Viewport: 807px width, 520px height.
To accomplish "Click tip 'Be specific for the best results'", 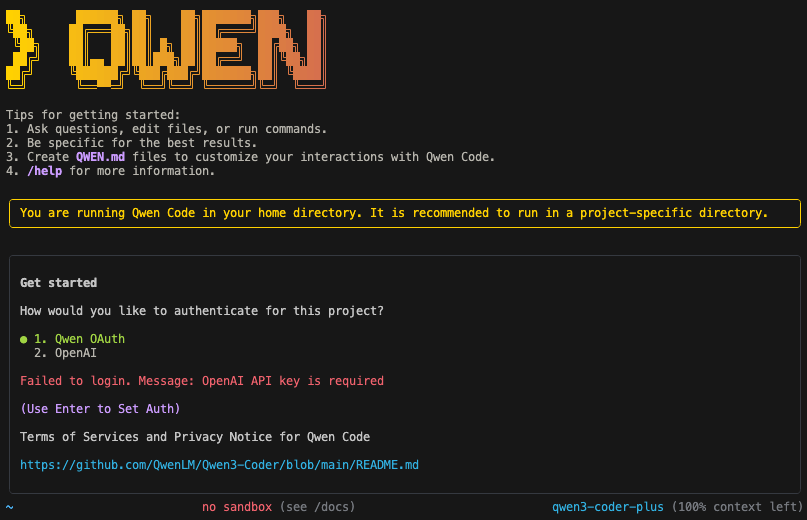I will [x=142, y=143].
